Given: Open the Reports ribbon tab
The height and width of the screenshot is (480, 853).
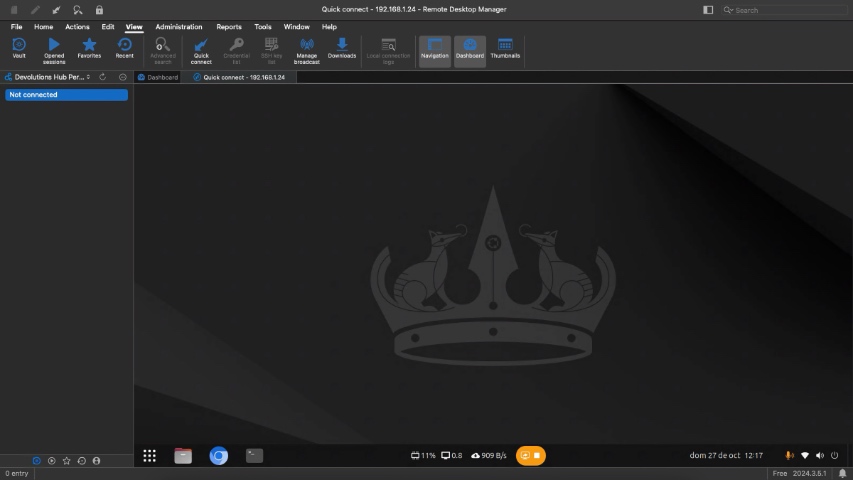Looking at the screenshot, I should [229, 27].
